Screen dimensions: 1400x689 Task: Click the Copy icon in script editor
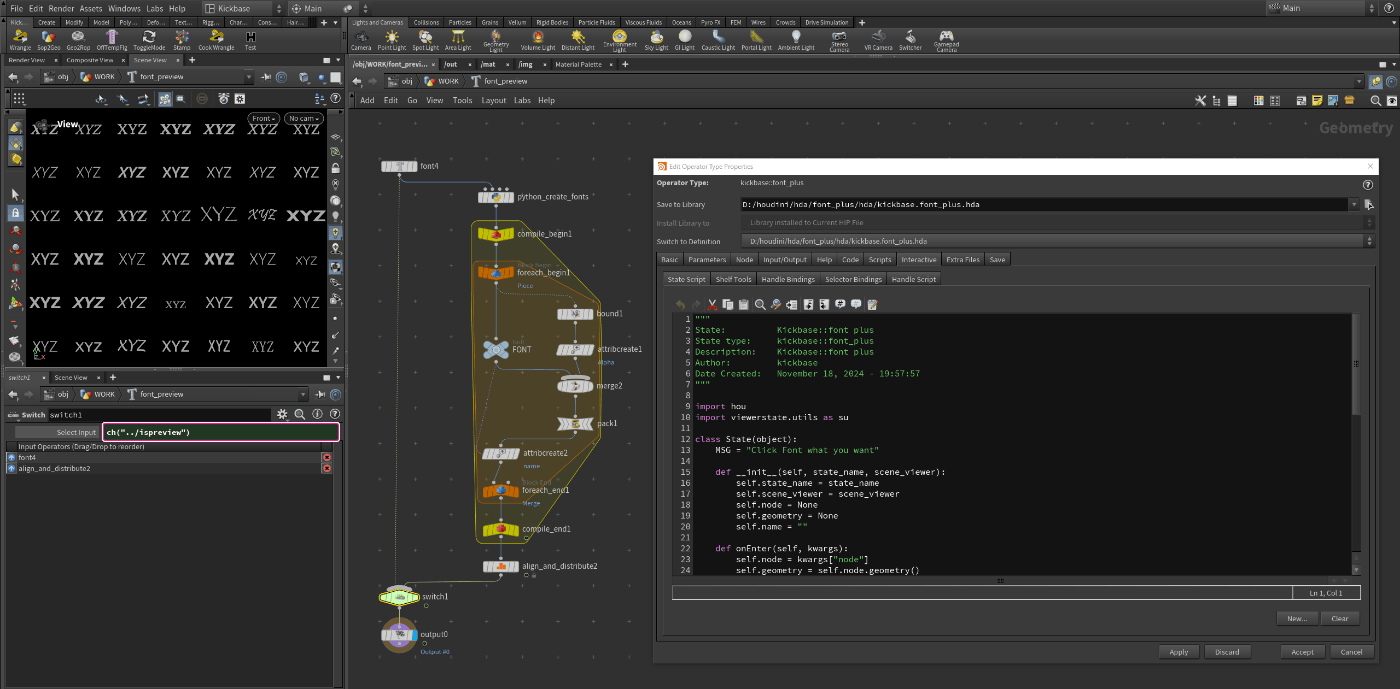coord(728,304)
